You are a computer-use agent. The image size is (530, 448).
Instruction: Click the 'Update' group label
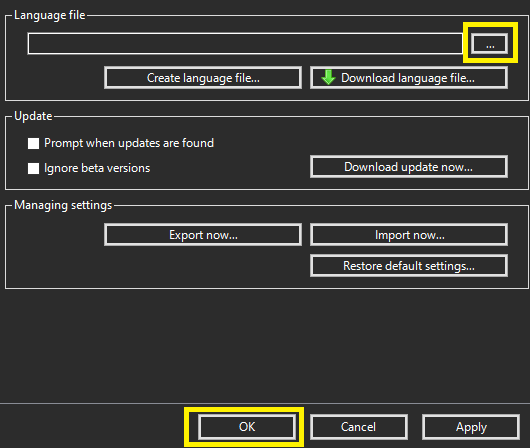click(33, 116)
